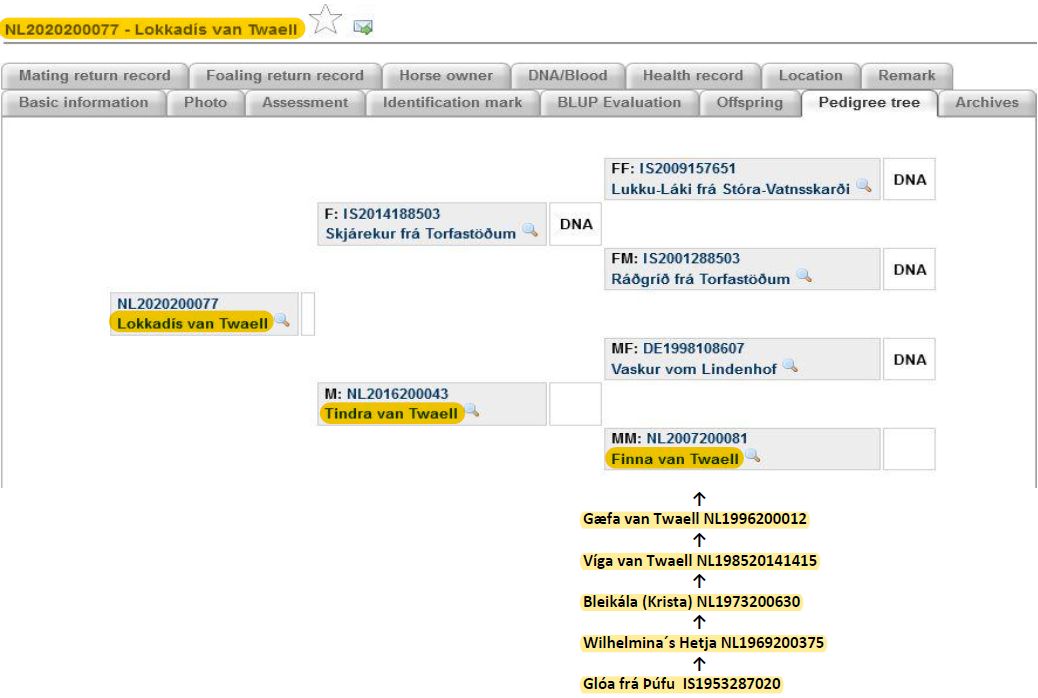Click magnifier beside Vaskur vom Lindenhof
The height and width of the screenshot is (698, 1038).
[790, 367]
